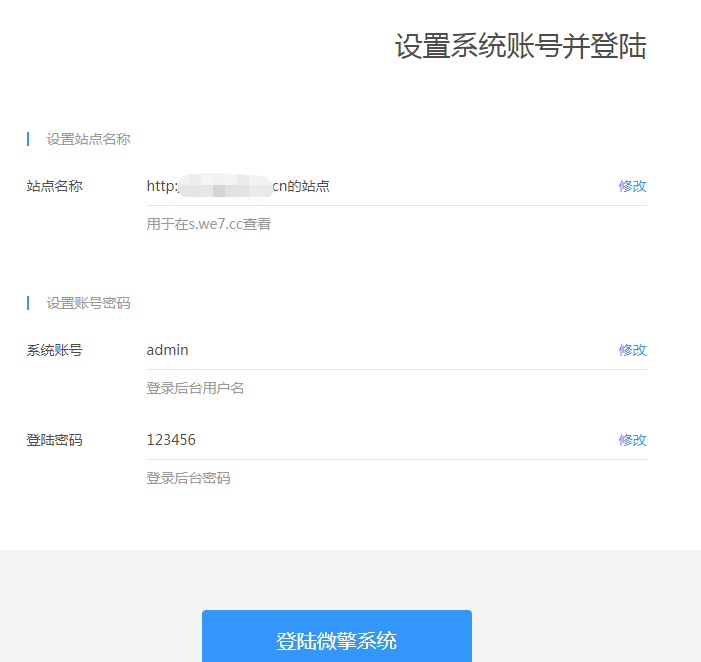
Task: Click the 系统账号 field label
Action: point(55,350)
